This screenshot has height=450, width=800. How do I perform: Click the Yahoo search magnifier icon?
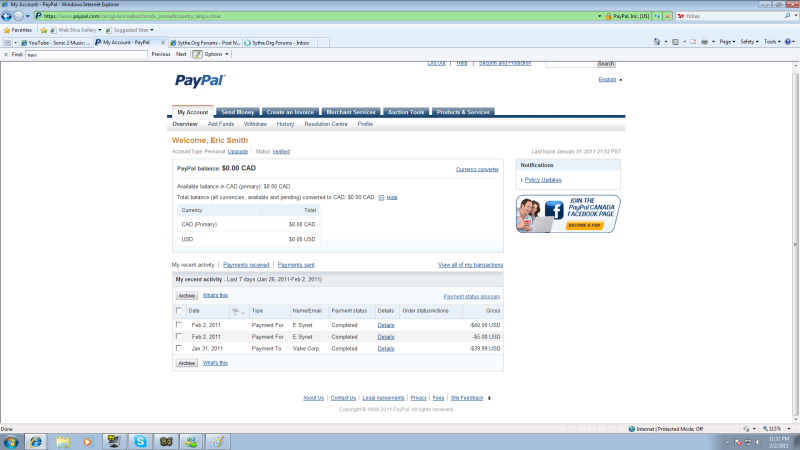click(x=787, y=16)
